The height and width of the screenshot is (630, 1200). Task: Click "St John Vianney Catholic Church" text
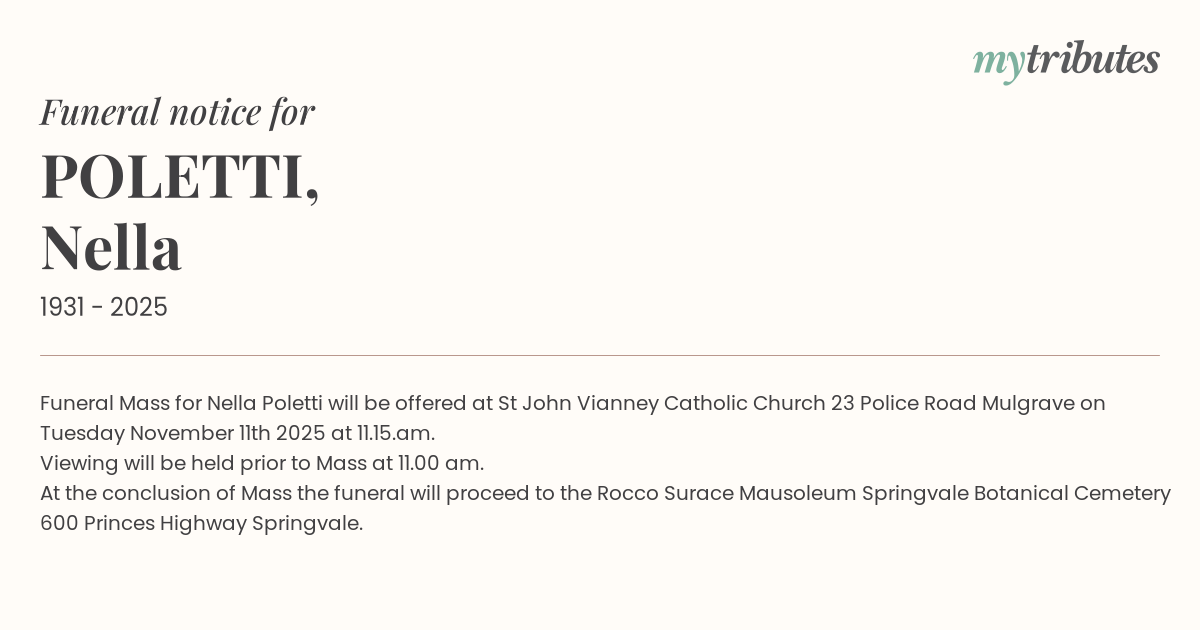661,404
